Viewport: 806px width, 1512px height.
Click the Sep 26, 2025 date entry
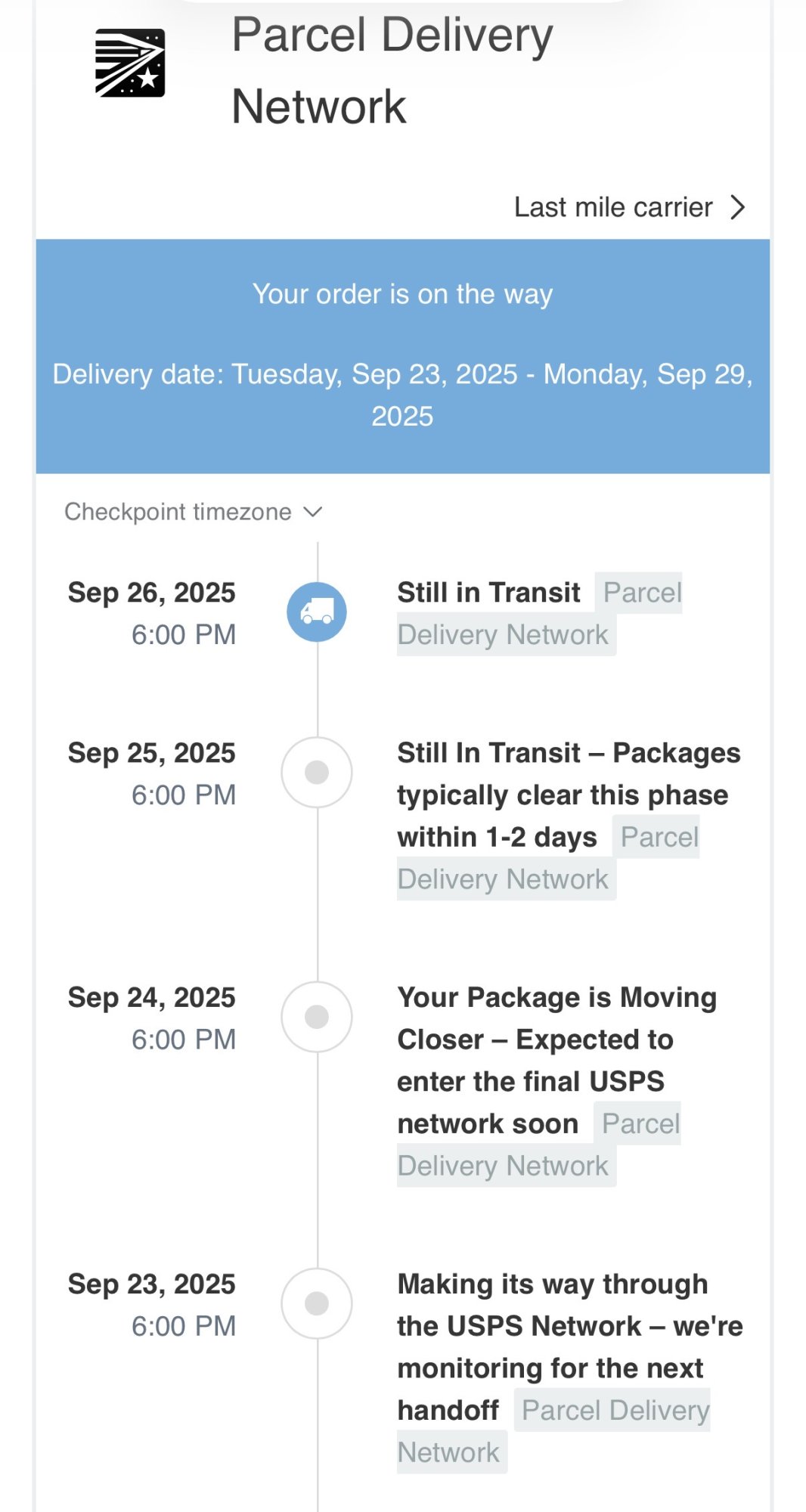tap(151, 593)
